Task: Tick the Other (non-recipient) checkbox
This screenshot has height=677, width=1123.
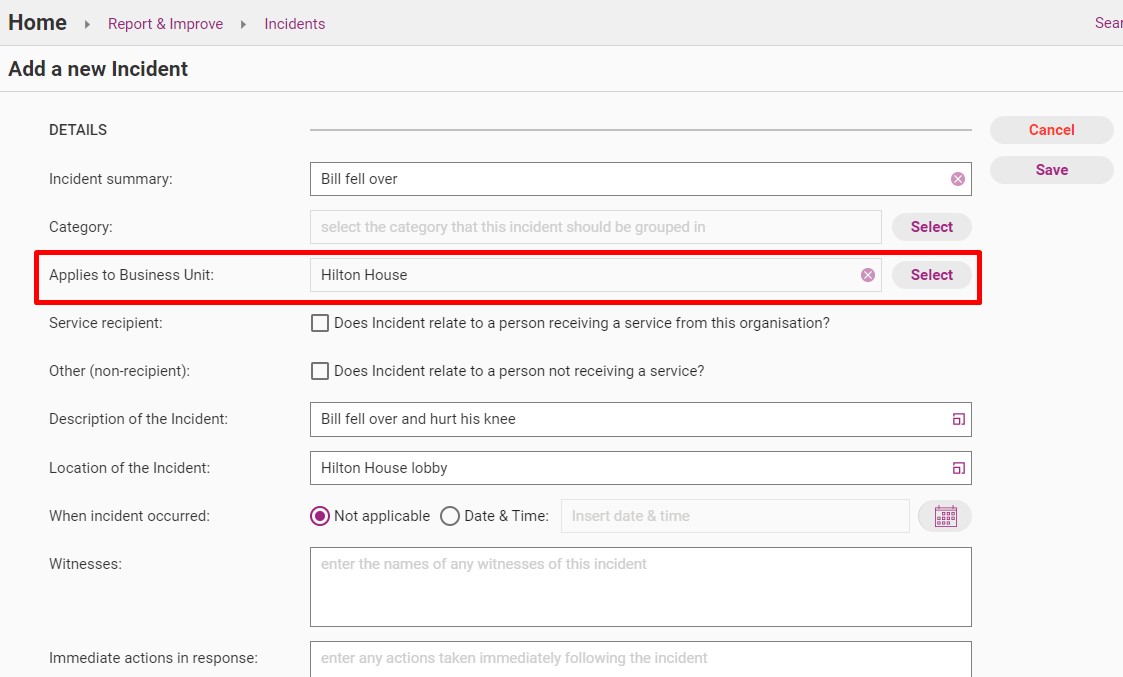Action: click(x=319, y=371)
